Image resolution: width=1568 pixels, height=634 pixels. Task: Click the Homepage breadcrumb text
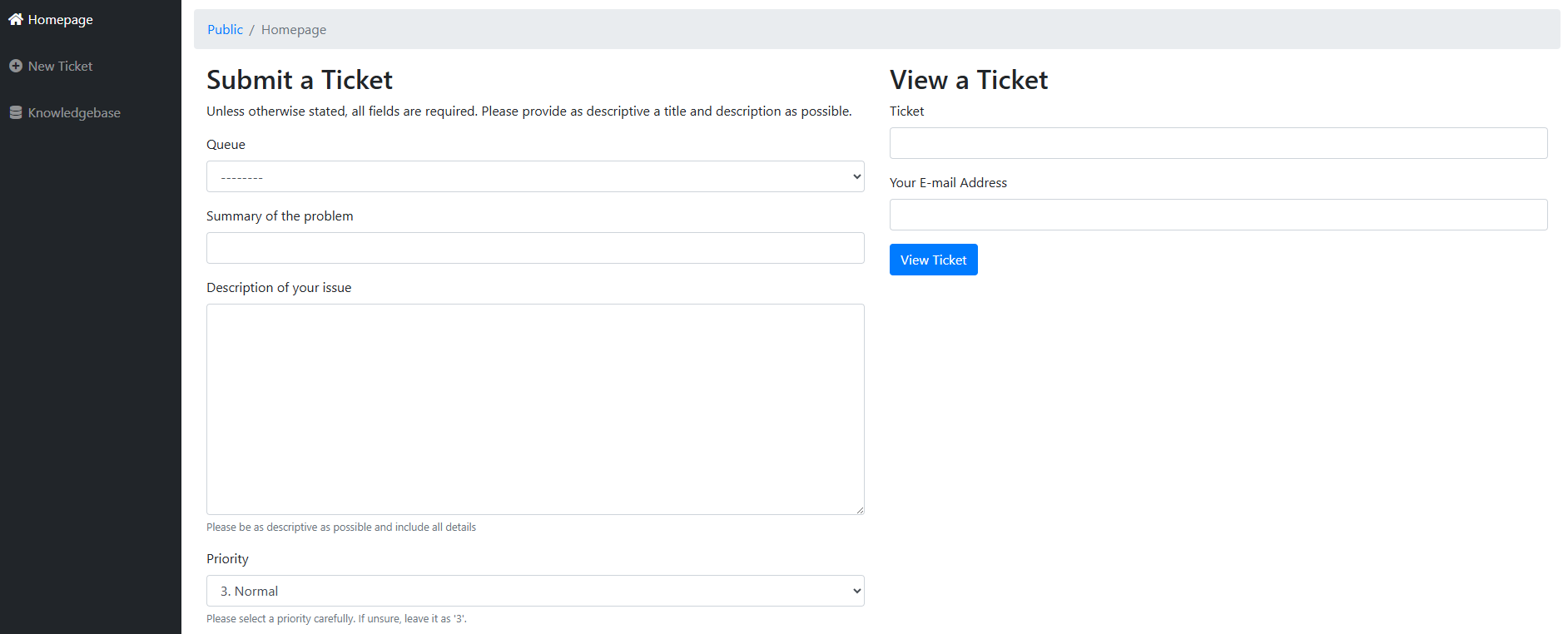(x=293, y=29)
